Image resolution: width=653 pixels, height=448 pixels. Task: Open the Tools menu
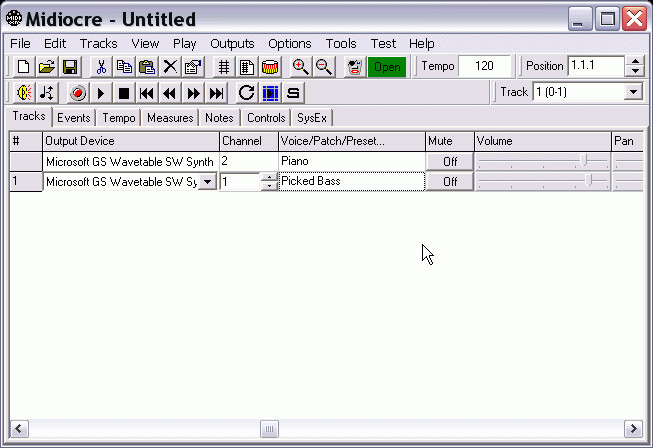[341, 43]
